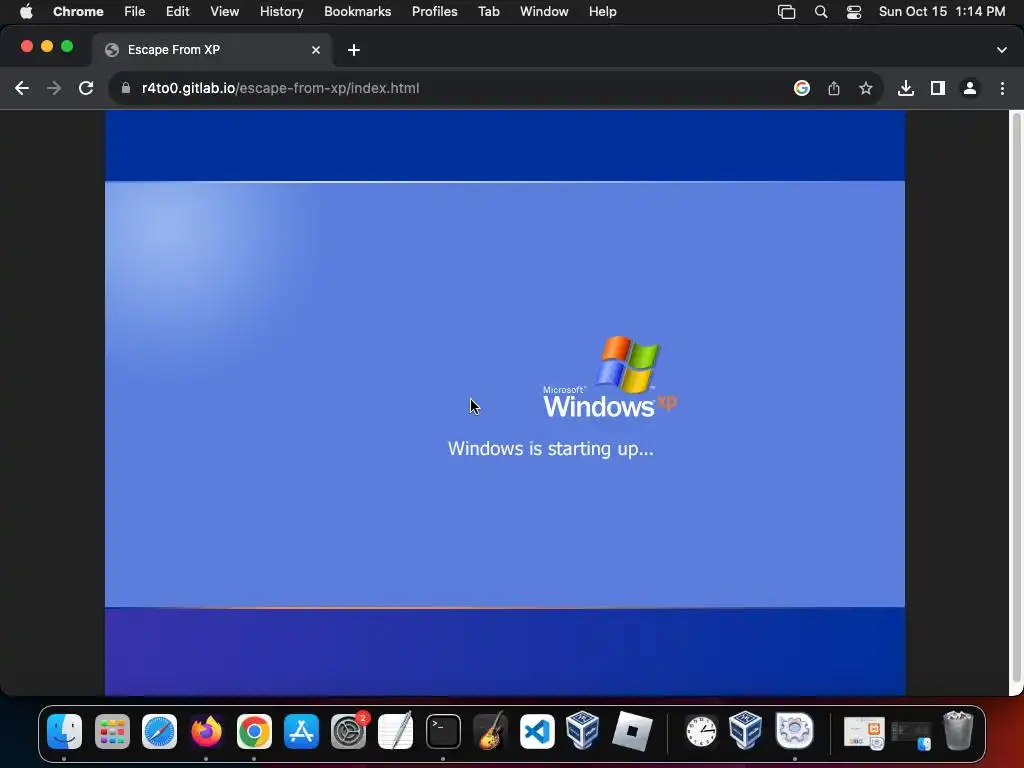The width and height of the screenshot is (1024, 768).
Task: Click the forward navigation arrow
Action: coord(54,88)
